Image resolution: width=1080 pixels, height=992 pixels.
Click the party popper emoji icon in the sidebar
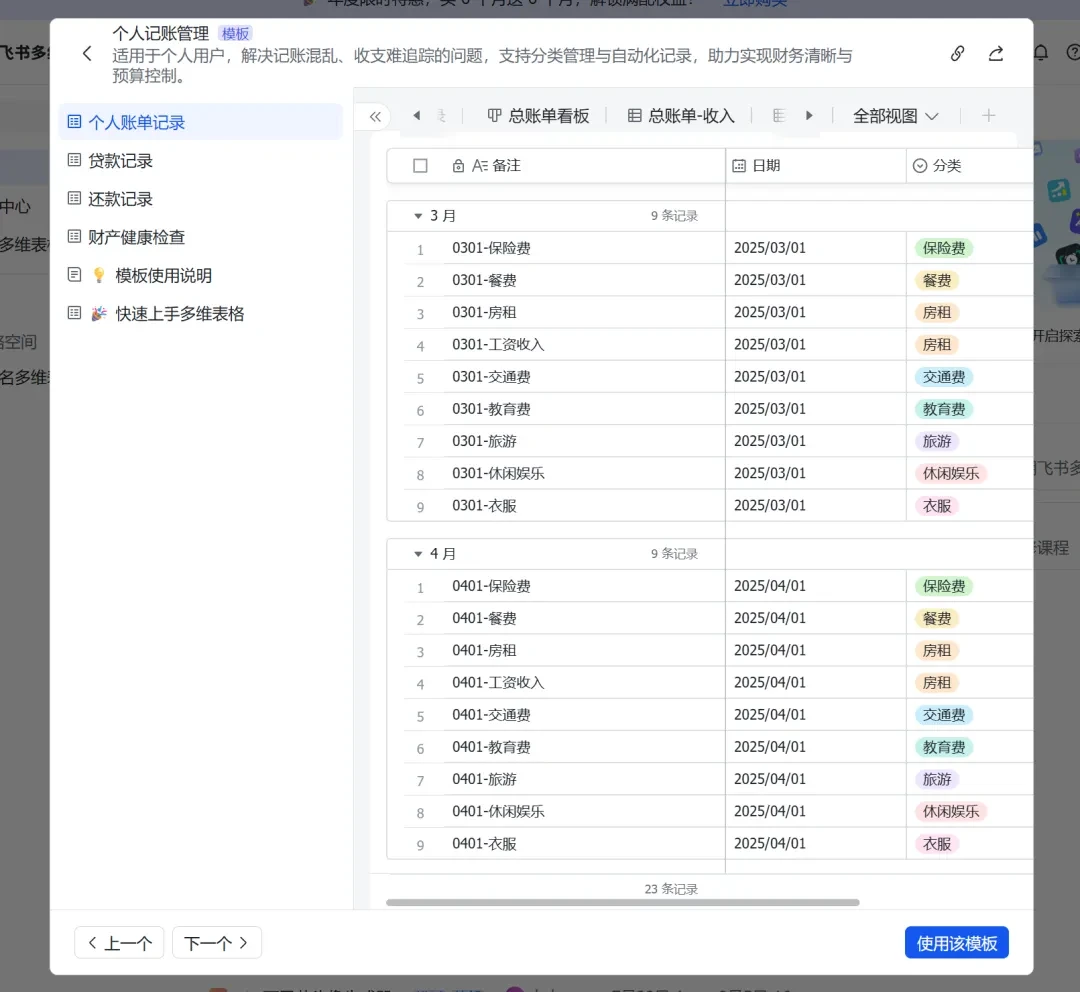(99, 313)
